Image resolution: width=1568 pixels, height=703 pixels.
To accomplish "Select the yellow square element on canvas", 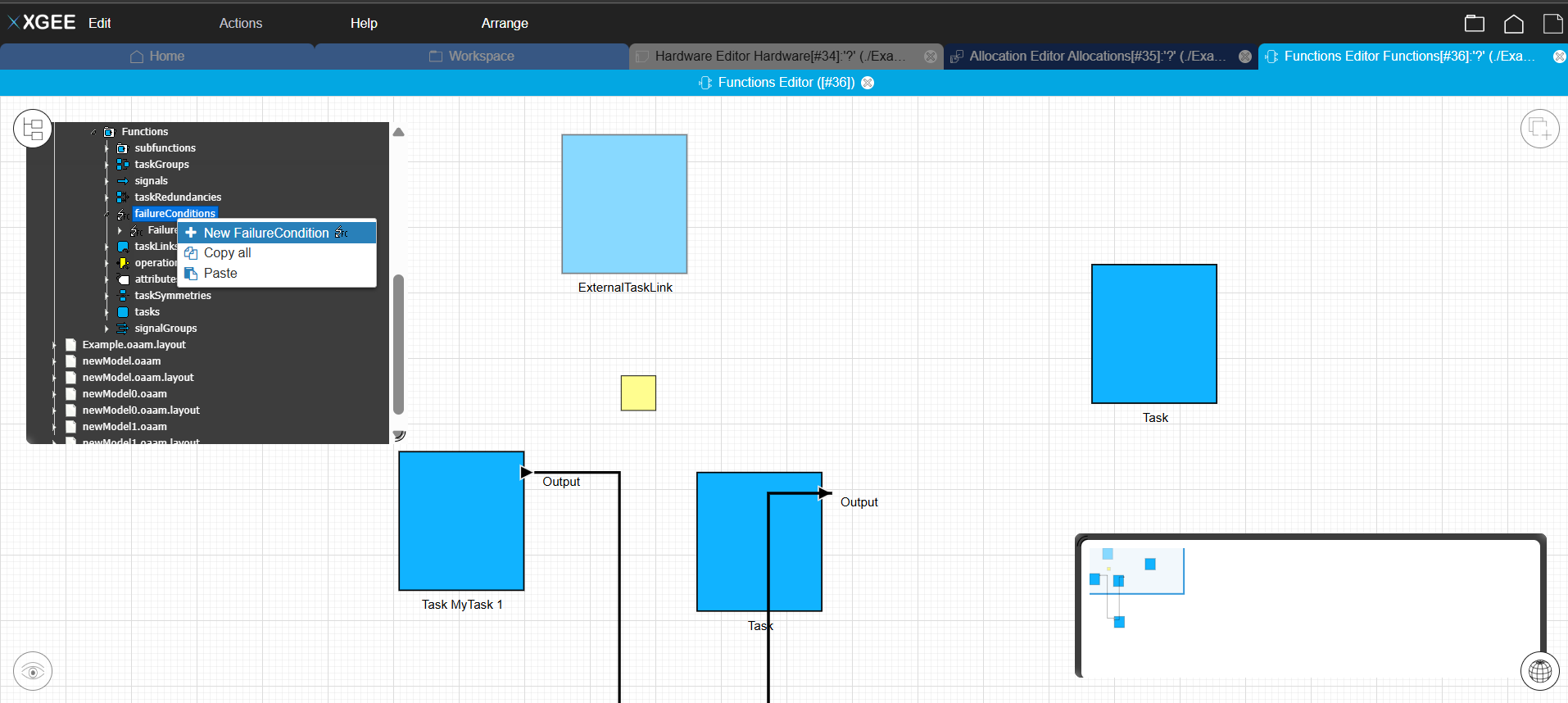I will click(638, 393).
